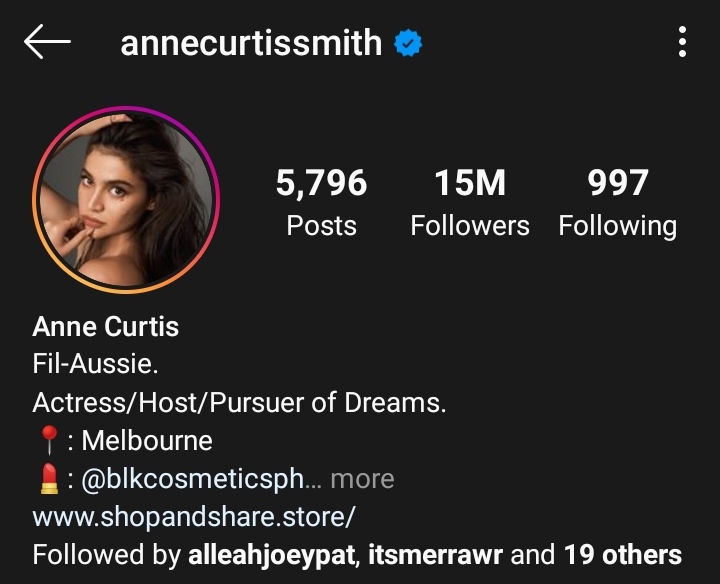Viewport: 720px width, 584px height.
Task: Visit www.shopandshare.store link
Action: pos(194,517)
